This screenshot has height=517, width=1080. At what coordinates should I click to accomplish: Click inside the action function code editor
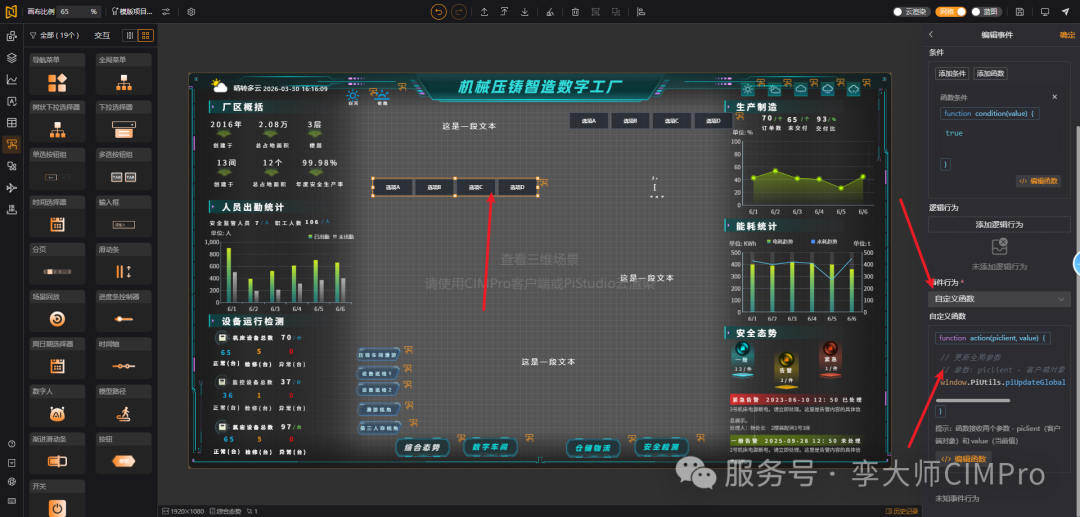pyautogui.click(x=1000, y=369)
